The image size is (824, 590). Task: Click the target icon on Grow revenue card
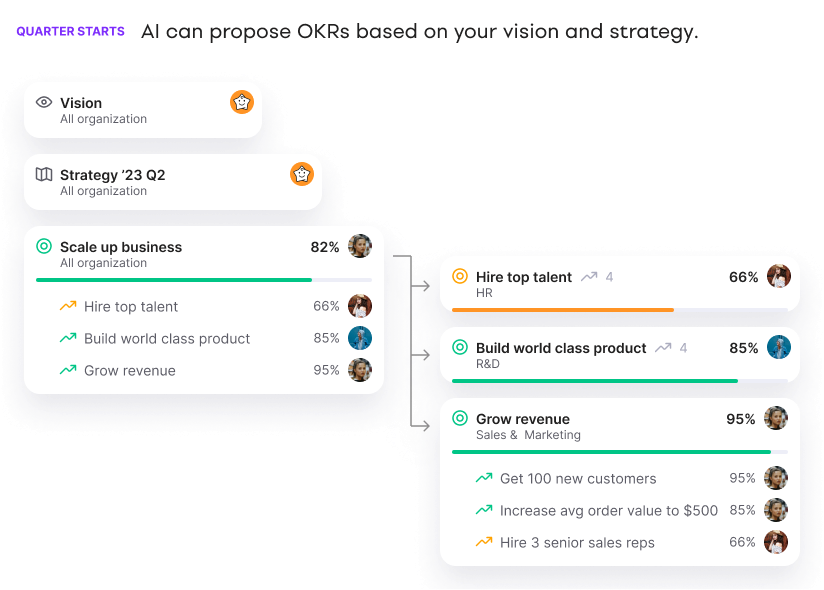(x=460, y=418)
